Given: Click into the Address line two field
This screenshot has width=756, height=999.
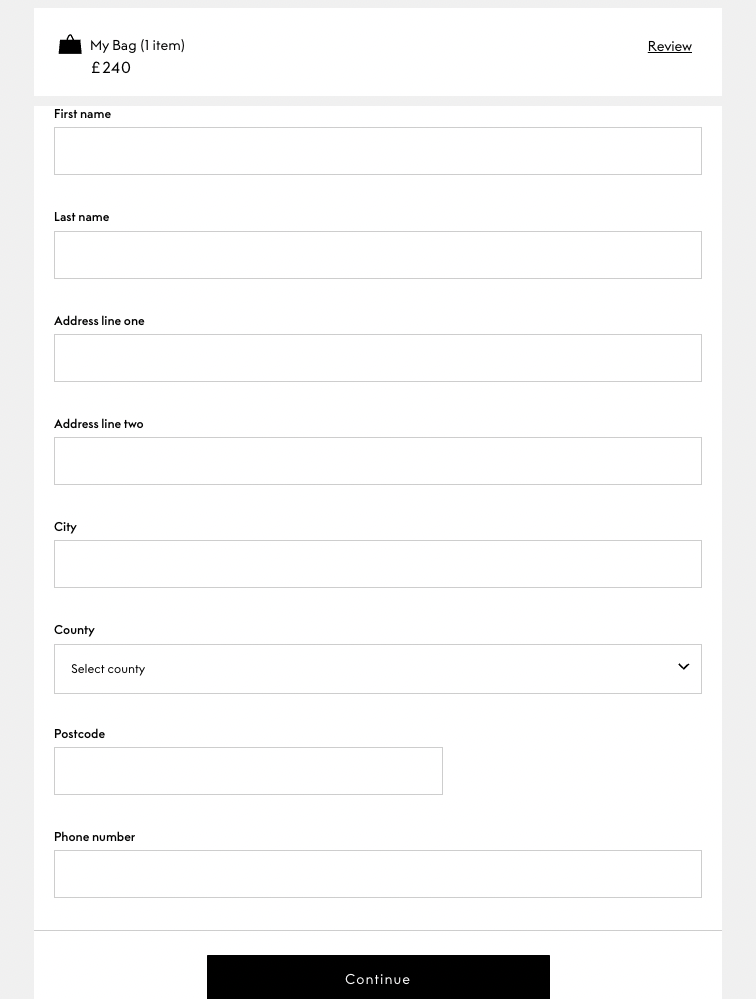Looking at the screenshot, I should [378, 461].
